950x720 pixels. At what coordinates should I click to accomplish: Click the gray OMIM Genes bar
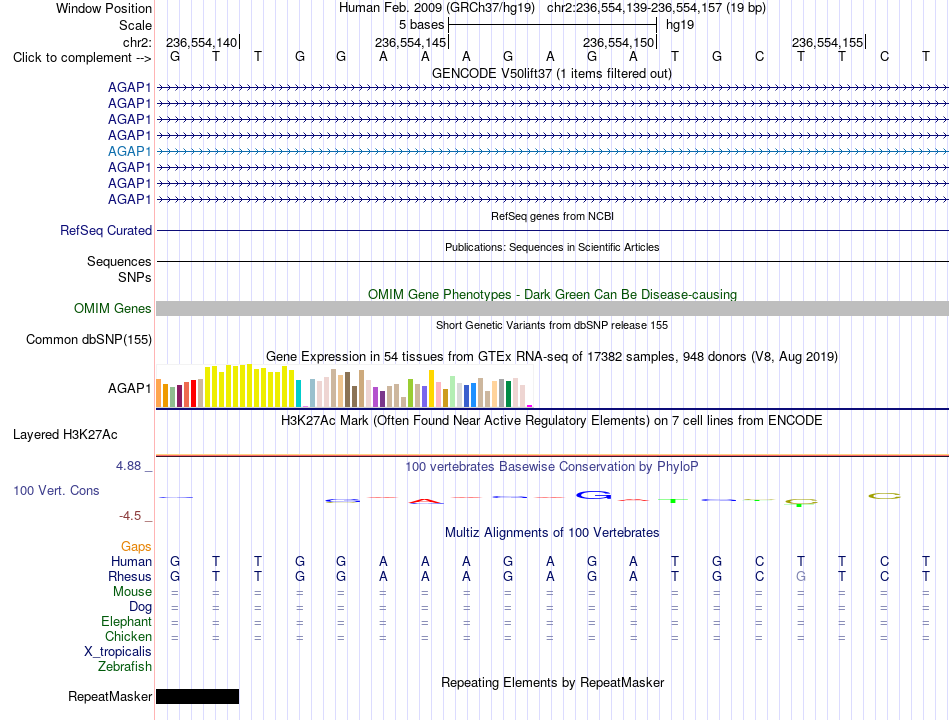point(552,308)
